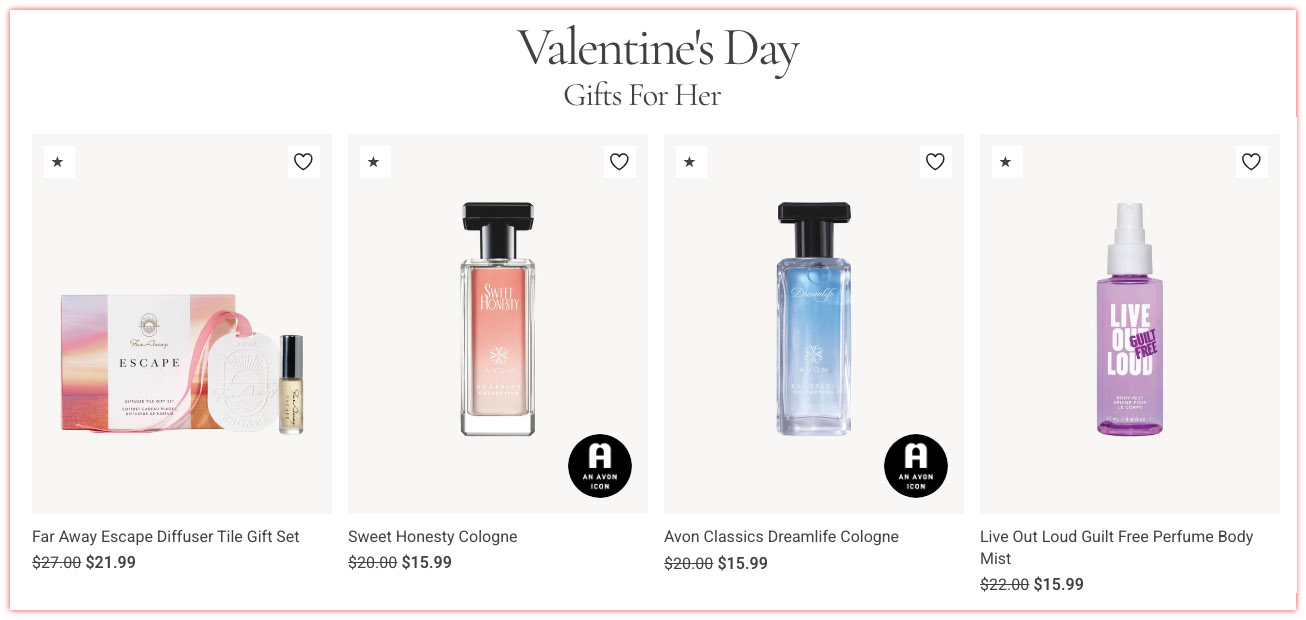Click the heart icon on the Far Away Escape card
Screen dimensions: 1306x620
[x=303, y=161]
